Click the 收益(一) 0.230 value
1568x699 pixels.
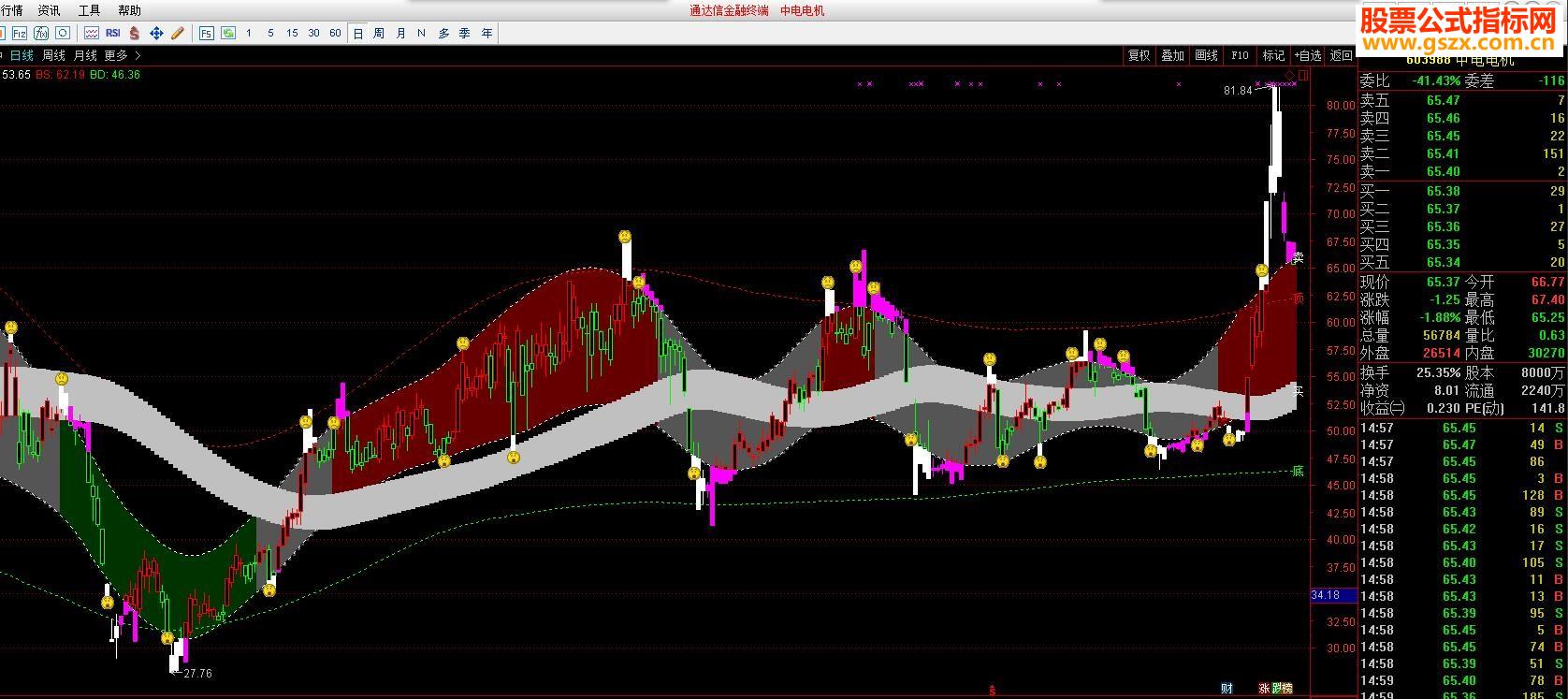[1444, 407]
